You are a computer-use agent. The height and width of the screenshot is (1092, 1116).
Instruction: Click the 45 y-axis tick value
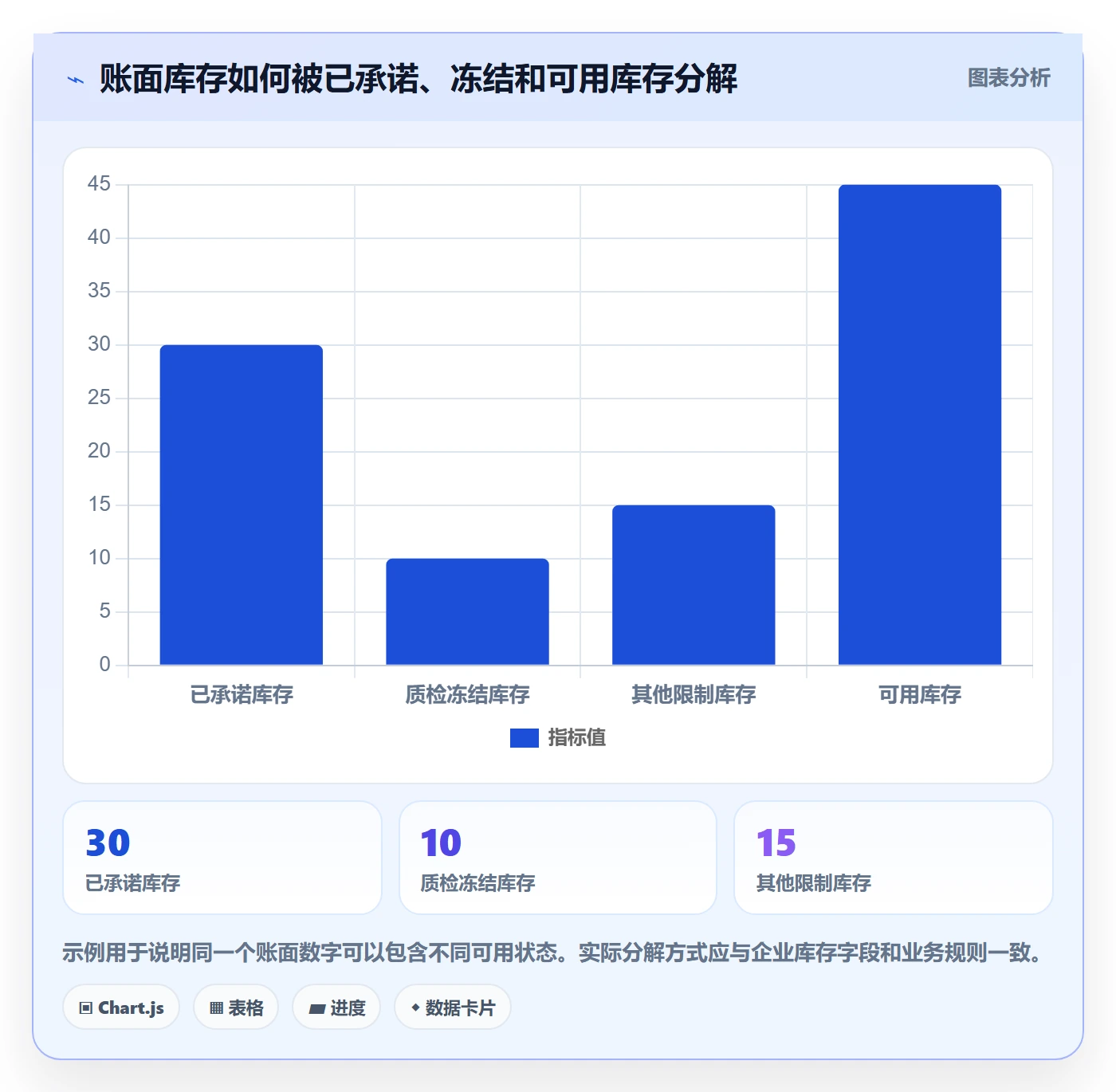pos(99,184)
